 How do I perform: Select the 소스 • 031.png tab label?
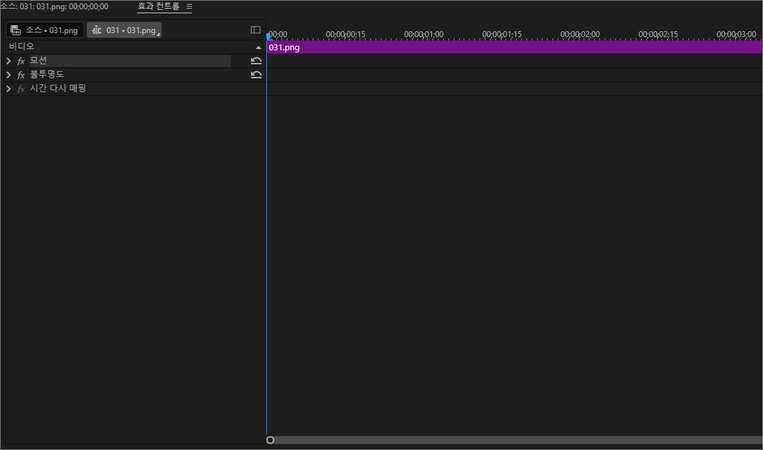click(51, 30)
